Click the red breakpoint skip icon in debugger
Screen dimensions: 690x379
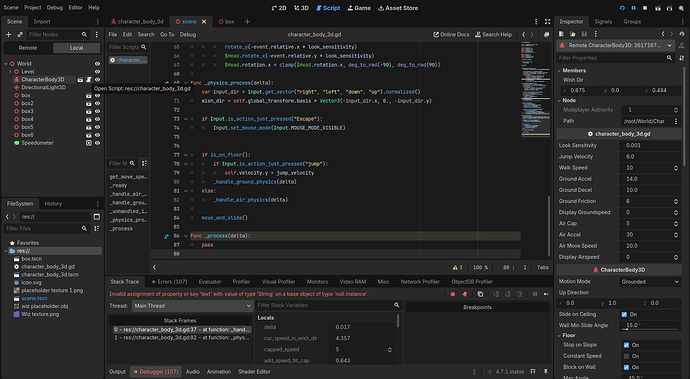click(452, 294)
